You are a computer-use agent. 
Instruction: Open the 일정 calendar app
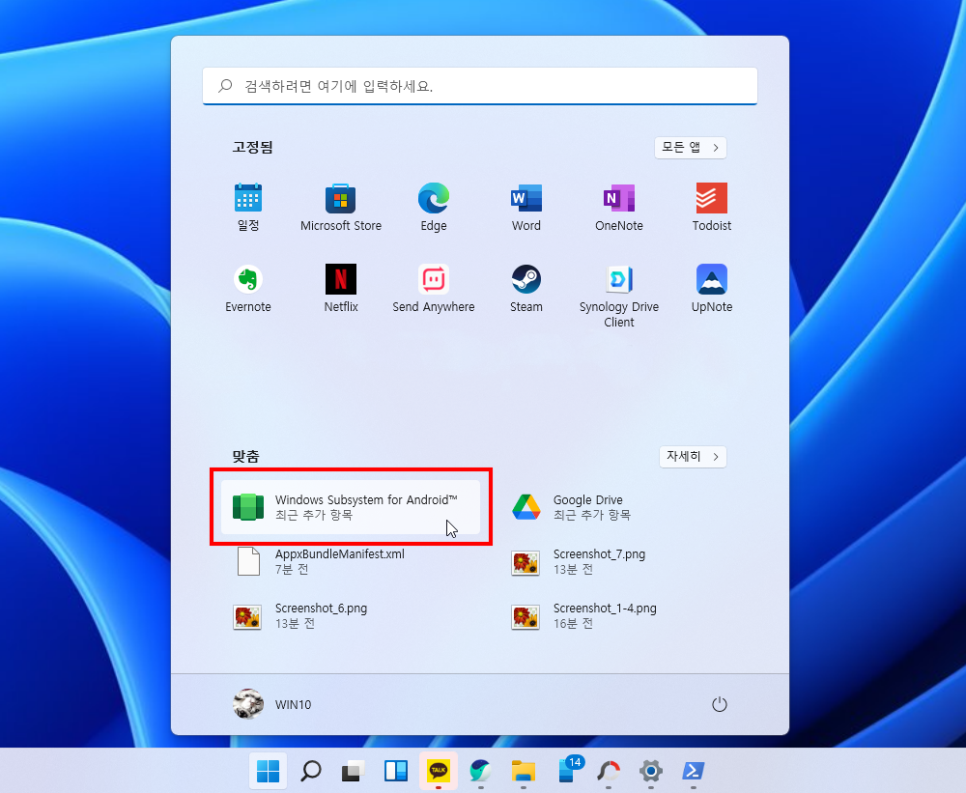pyautogui.click(x=248, y=207)
